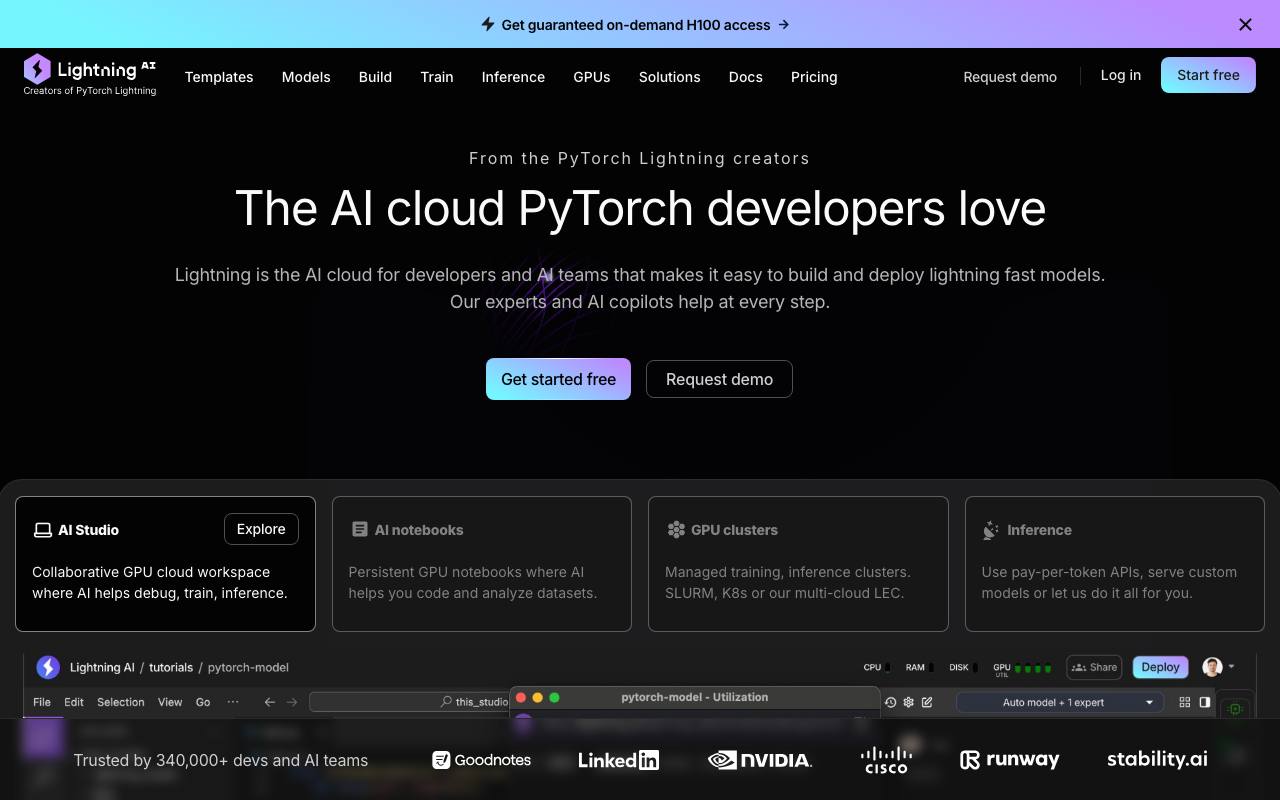Click the Get started free button
Image resolution: width=1280 pixels, height=800 pixels.
(558, 379)
